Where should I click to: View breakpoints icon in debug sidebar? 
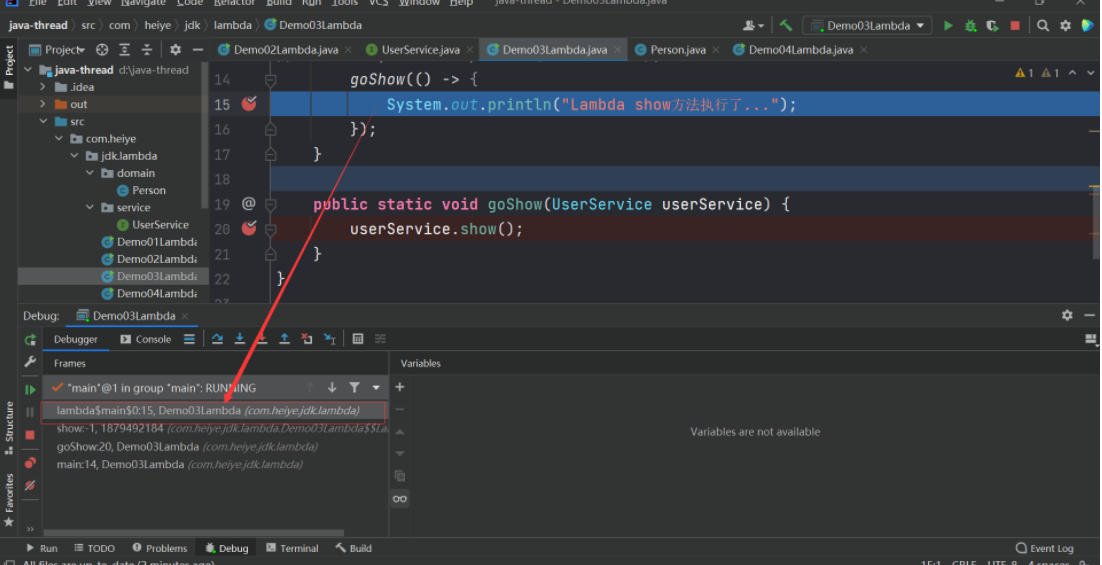30,462
